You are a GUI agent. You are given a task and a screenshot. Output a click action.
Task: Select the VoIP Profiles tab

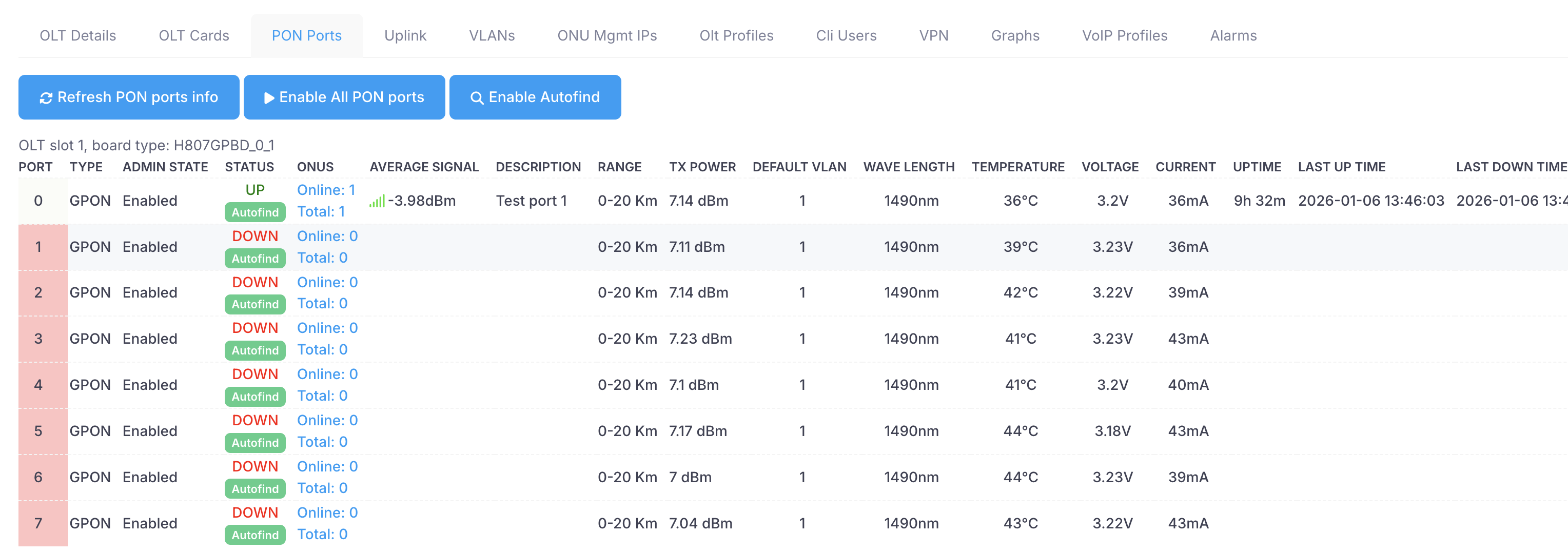point(1124,36)
